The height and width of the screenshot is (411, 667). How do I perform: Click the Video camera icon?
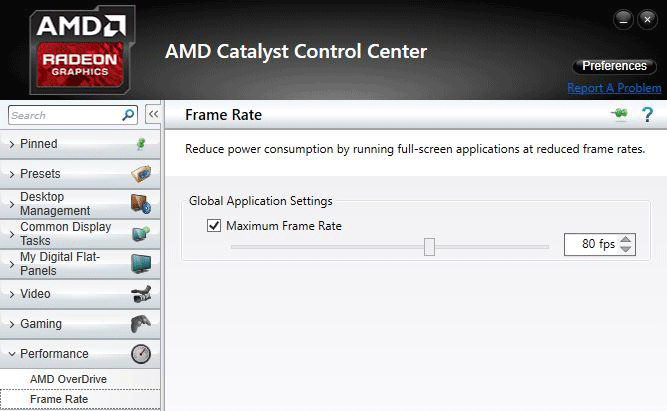[x=141, y=294]
